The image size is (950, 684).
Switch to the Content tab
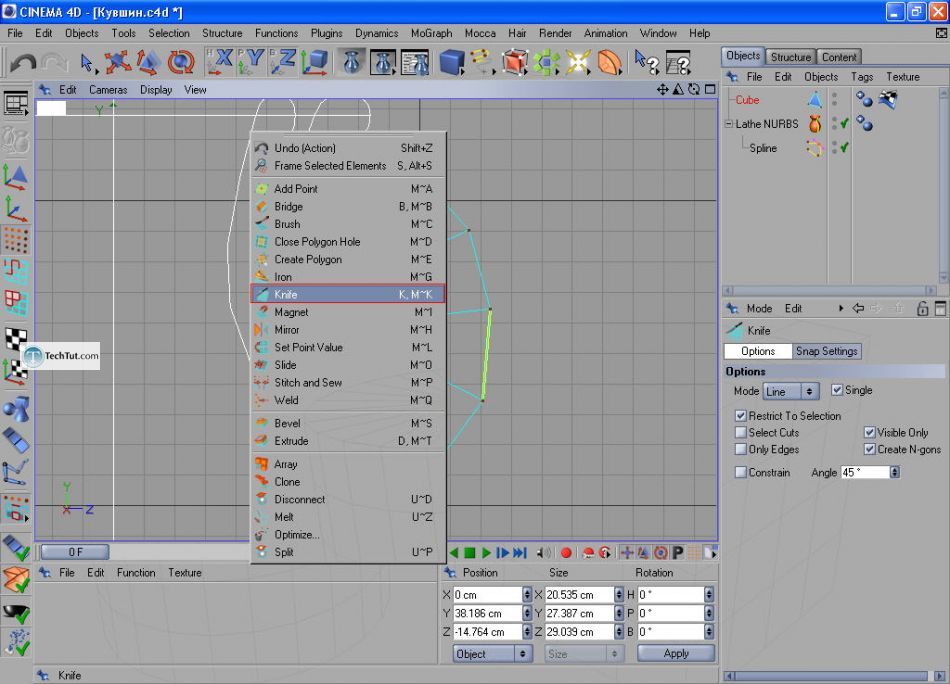[x=839, y=57]
